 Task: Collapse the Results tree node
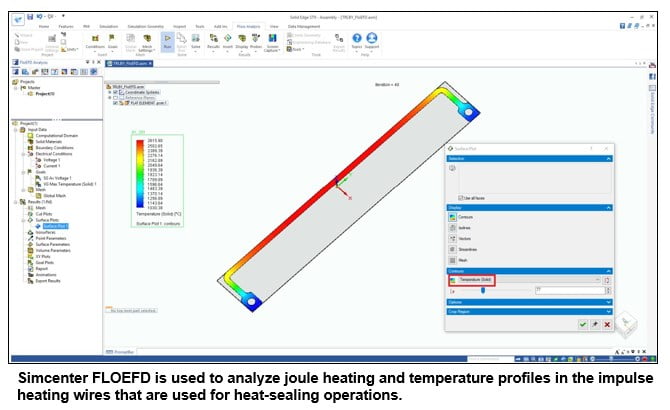click(16, 202)
